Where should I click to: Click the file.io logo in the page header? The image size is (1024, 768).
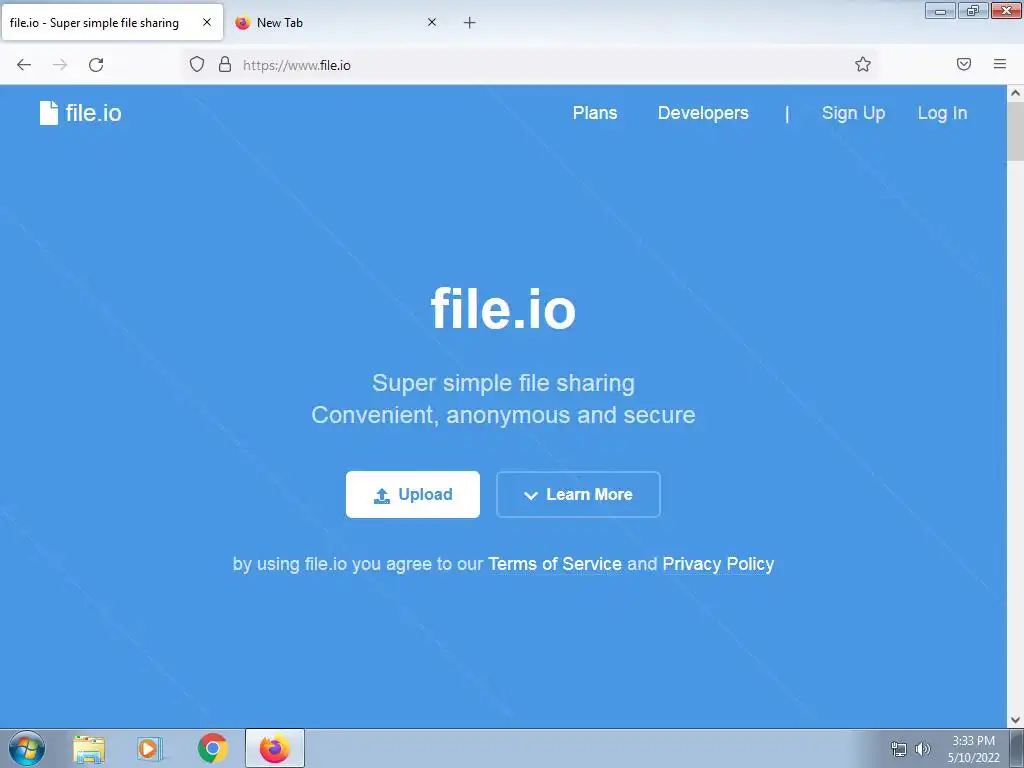coord(80,113)
